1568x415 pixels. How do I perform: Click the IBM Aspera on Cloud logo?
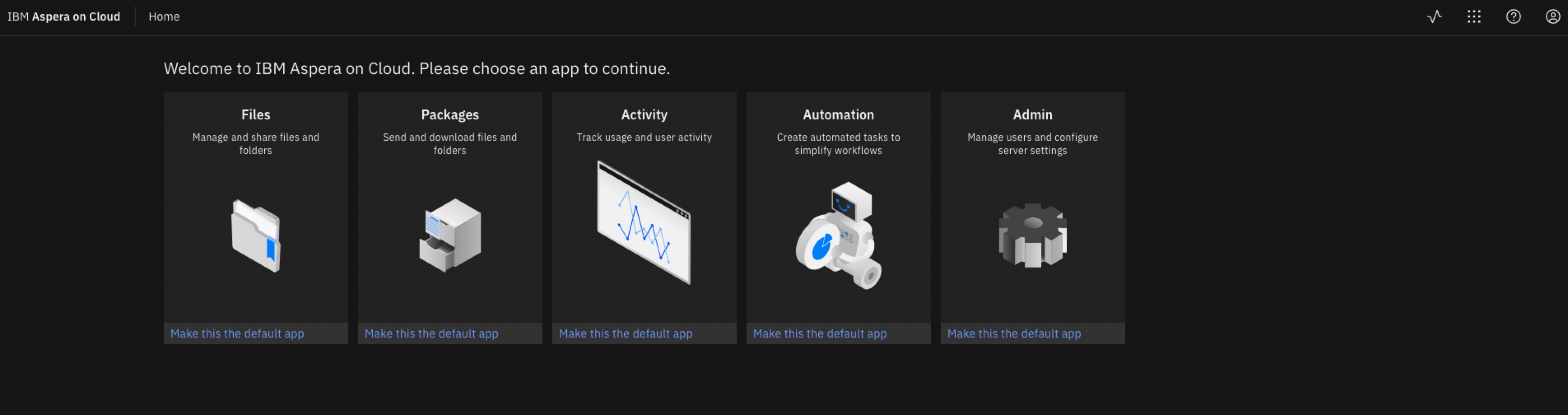click(x=64, y=16)
